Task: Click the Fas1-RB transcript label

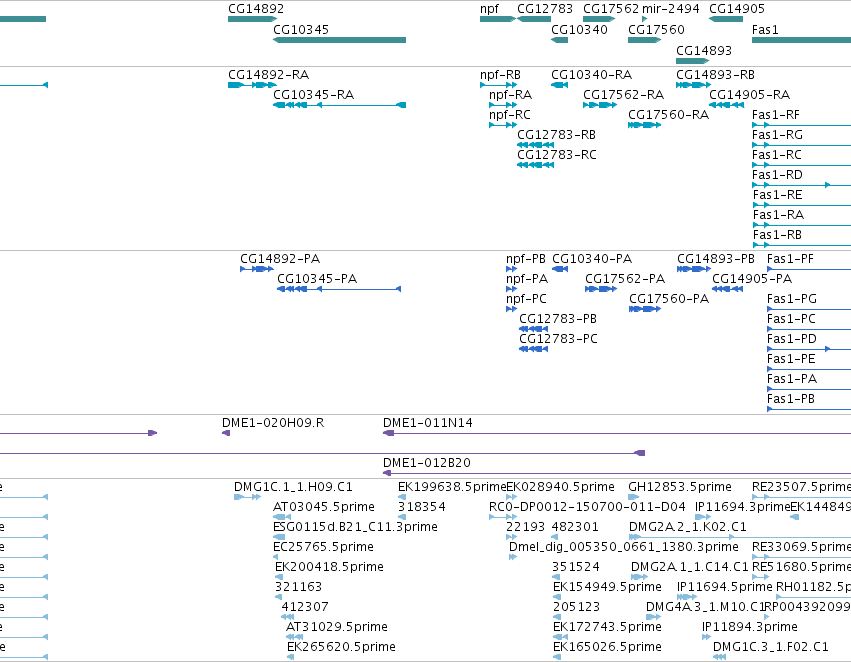Action: point(777,235)
